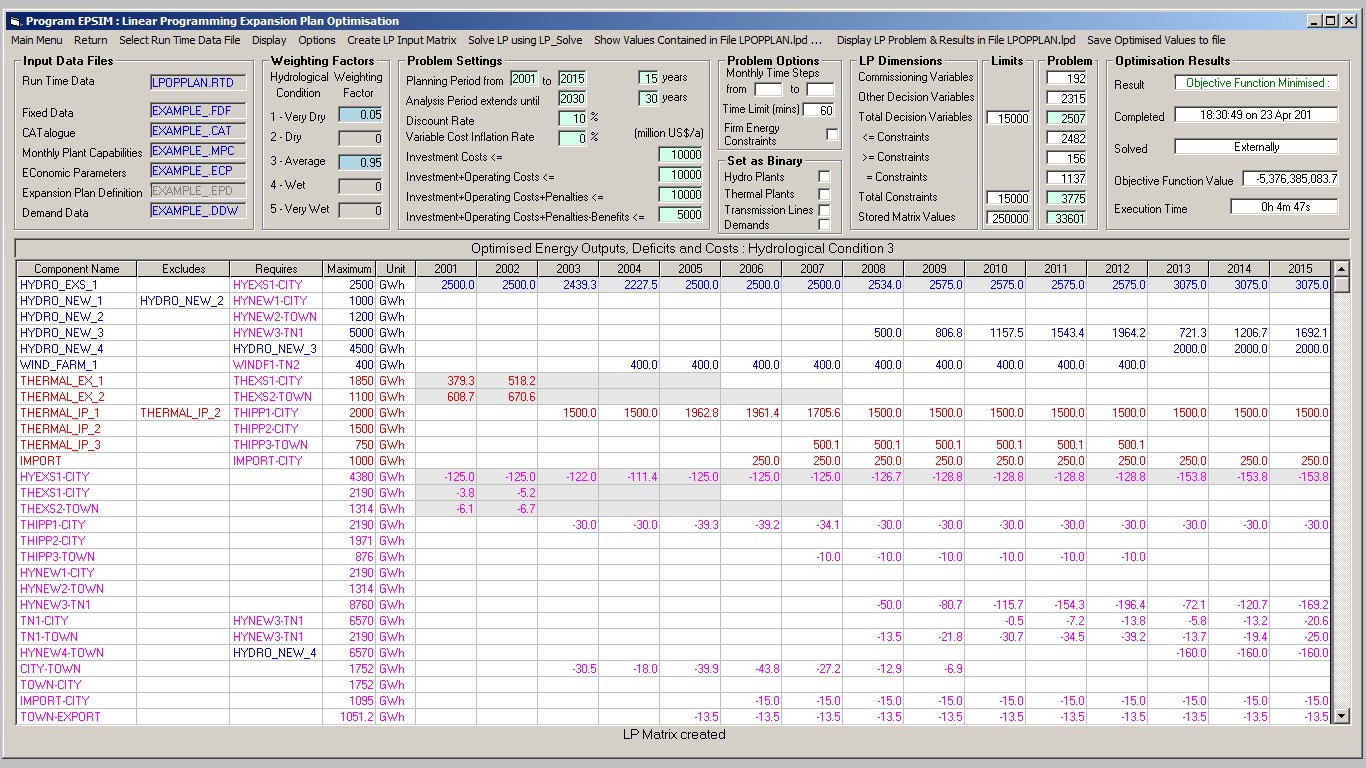
Task: Click Save Optimised Values to file
Action: [x=1156, y=40]
